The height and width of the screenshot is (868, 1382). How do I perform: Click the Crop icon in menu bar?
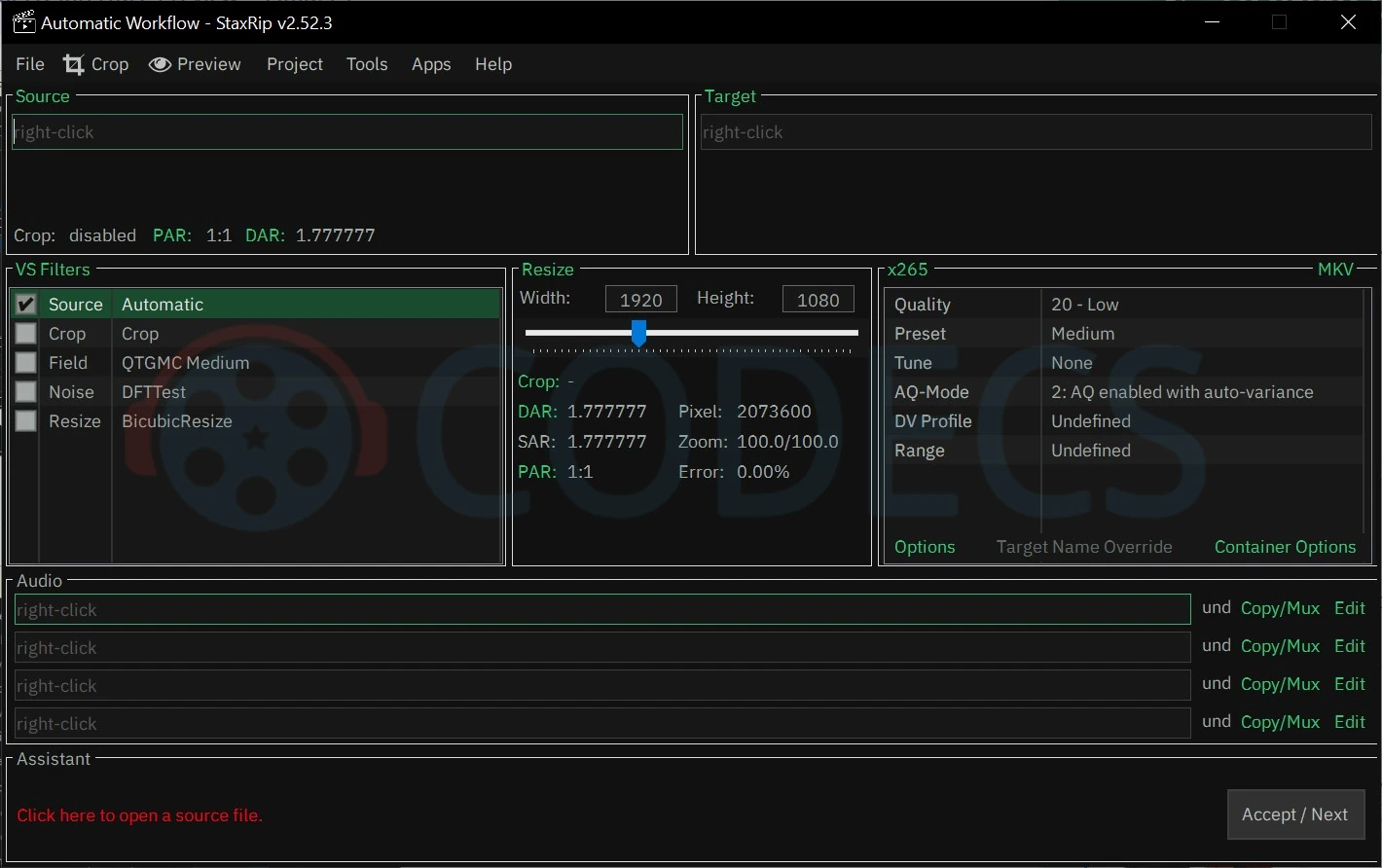pyautogui.click(x=74, y=64)
